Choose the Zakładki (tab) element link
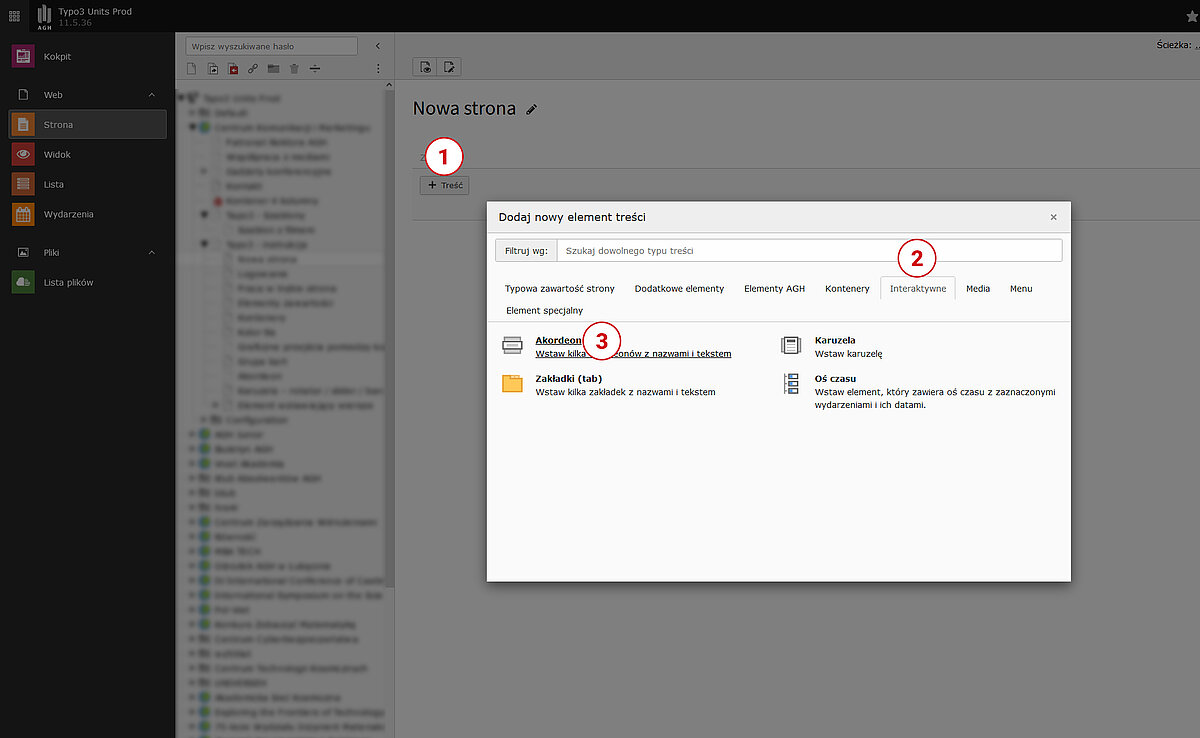 [568, 379]
